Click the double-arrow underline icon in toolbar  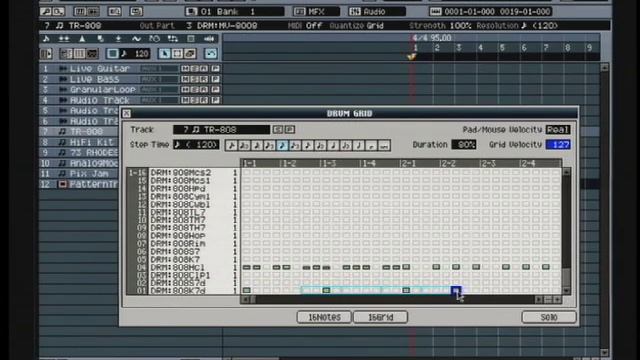64,39
